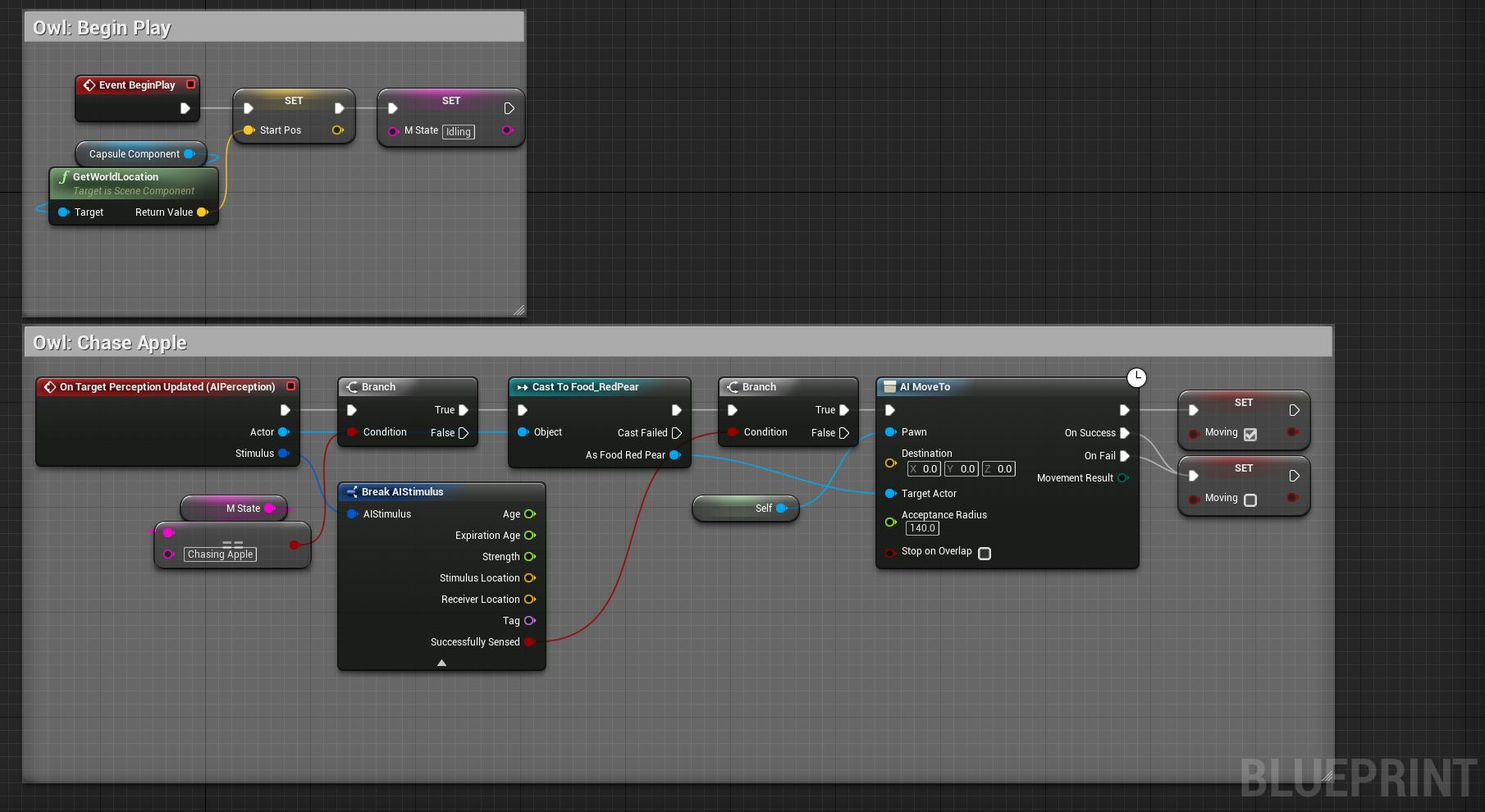
Task: Click the On Target Perception Updated event icon
Action: pos(50,386)
